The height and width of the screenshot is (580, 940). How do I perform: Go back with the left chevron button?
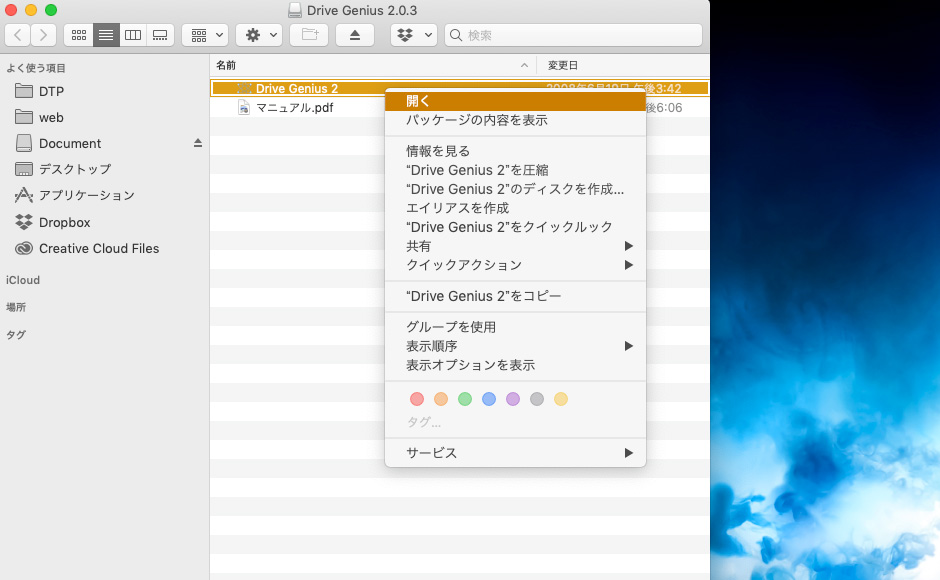18,35
